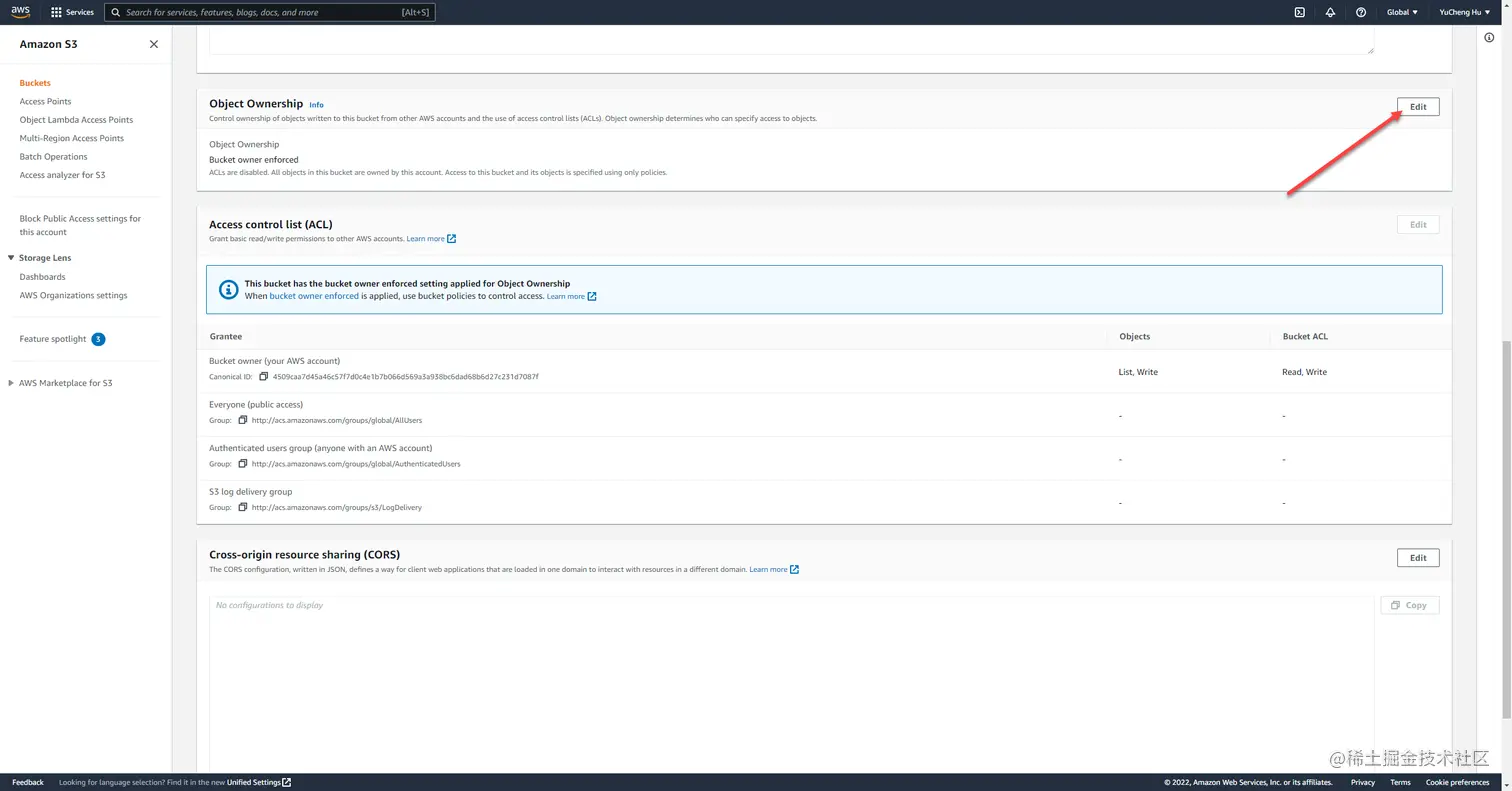This screenshot has width=1512, height=791.
Task: Open the Services grid icon
Action: (x=56, y=12)
